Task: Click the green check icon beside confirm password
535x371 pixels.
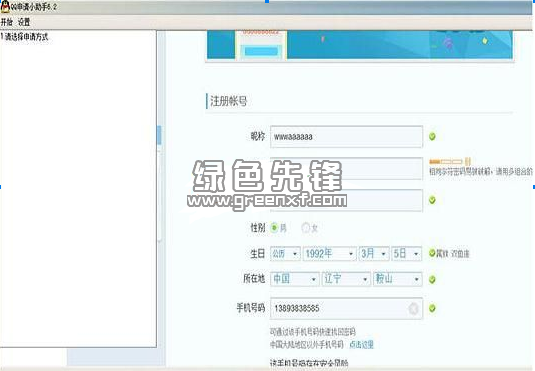Action: point(432,200)
